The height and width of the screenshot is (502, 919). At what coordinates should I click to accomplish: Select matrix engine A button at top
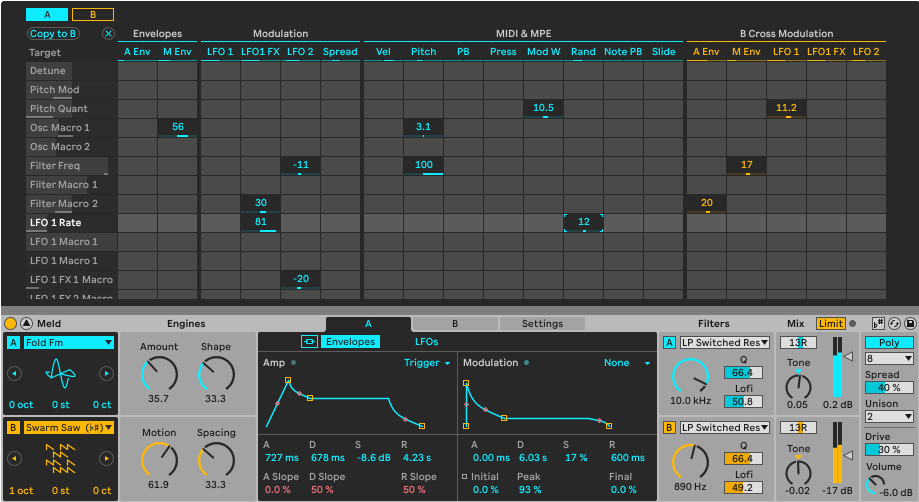(47, 15)
